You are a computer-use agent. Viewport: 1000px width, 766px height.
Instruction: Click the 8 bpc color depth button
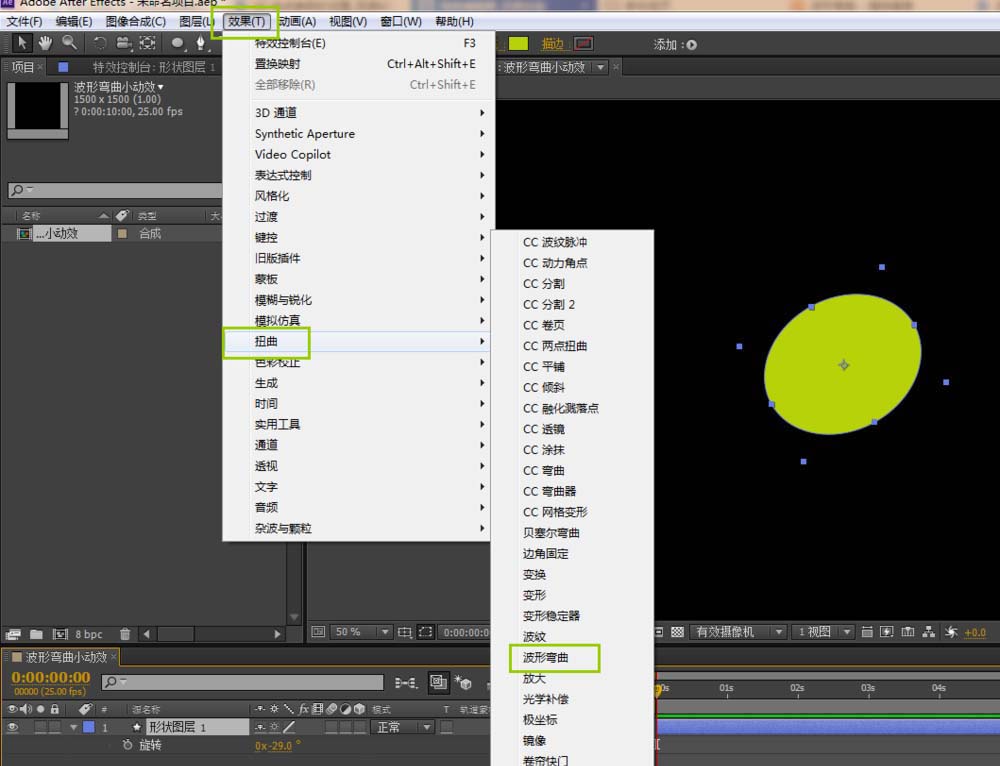click(x=88, y=634)
